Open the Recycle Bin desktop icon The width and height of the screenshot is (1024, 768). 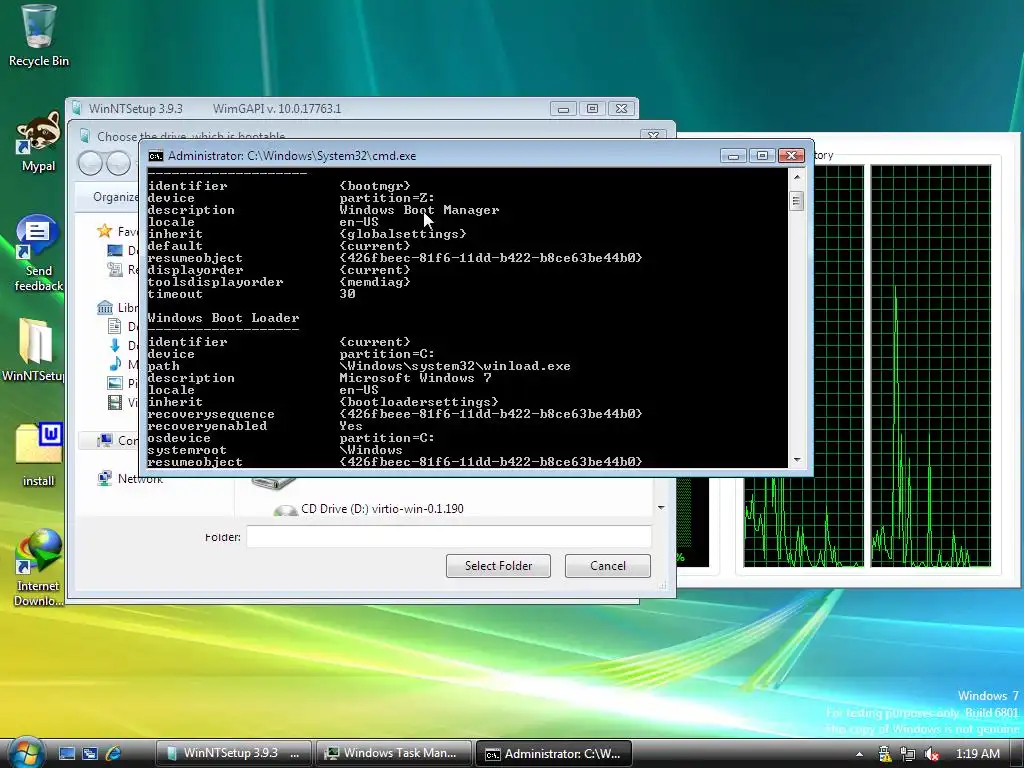coord(38,36)
